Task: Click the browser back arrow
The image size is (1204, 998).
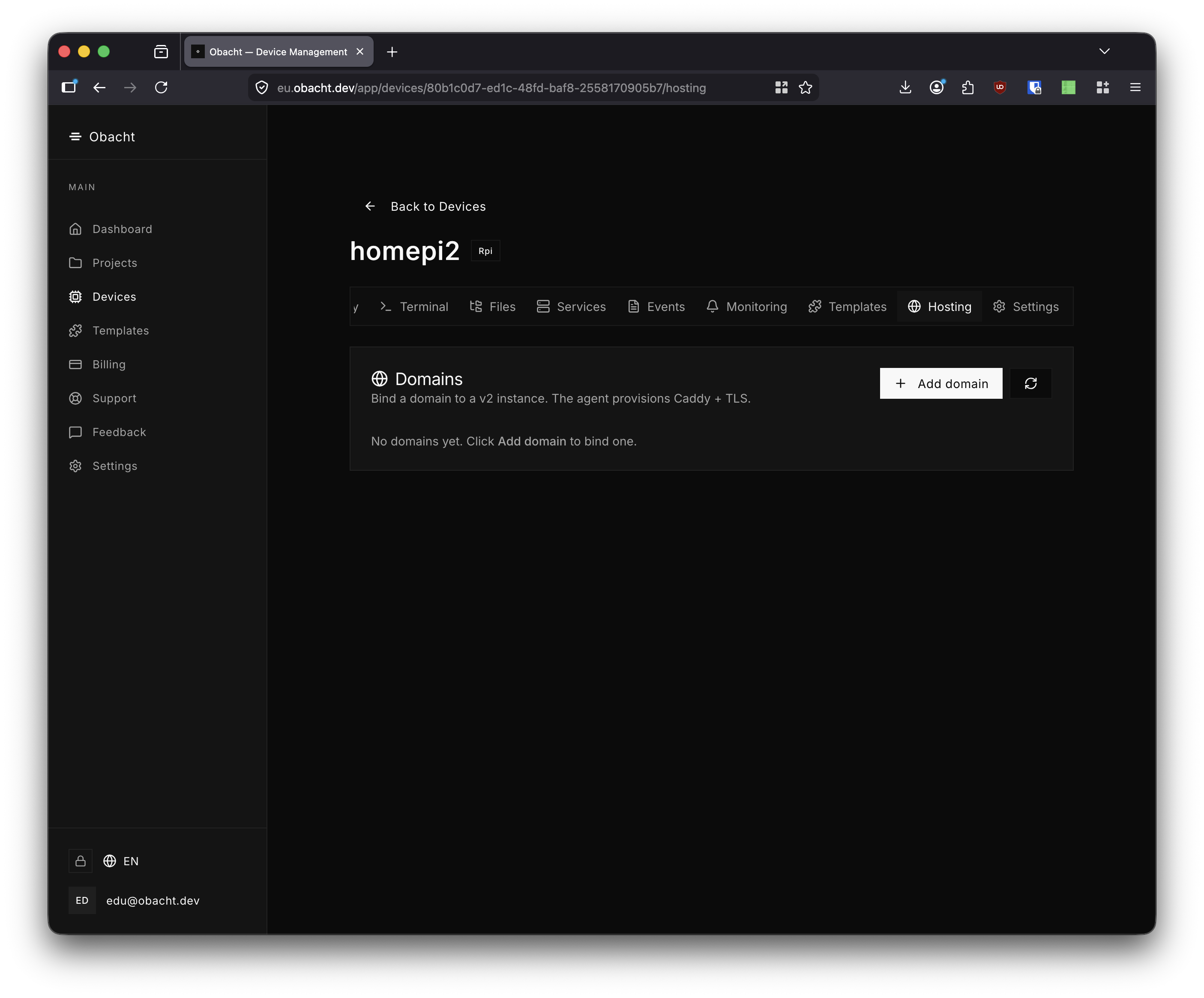Action: click(x=99, y=87)
